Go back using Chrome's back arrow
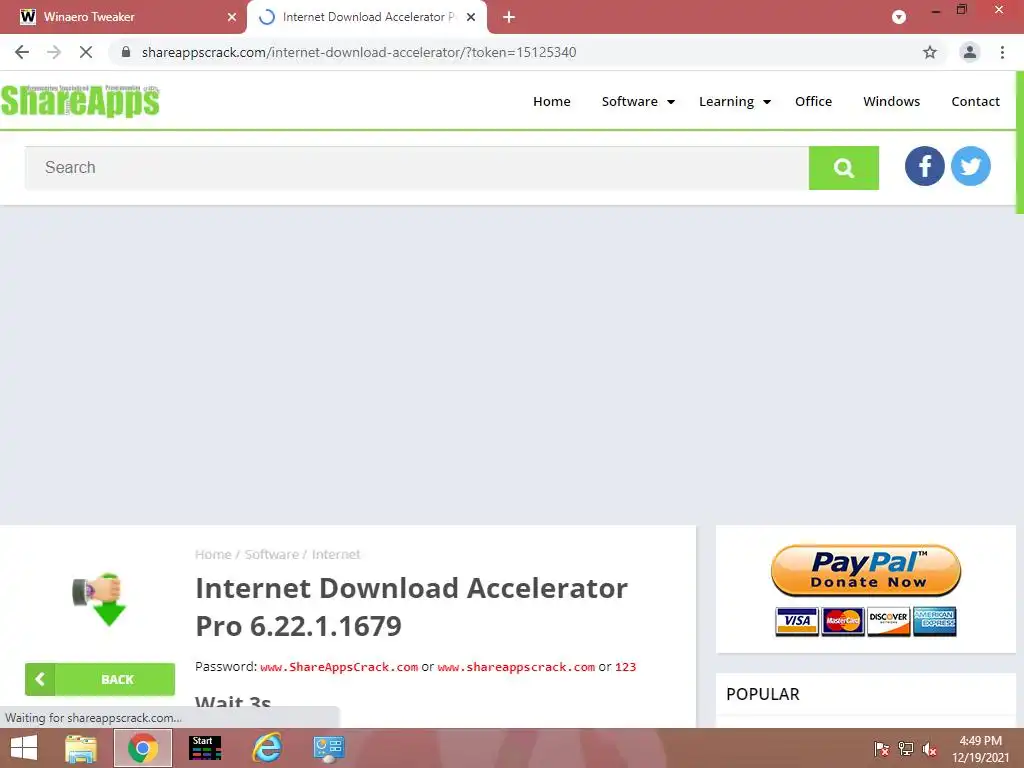This screenshot has width=1024, height=768. (x=22, y=52)
